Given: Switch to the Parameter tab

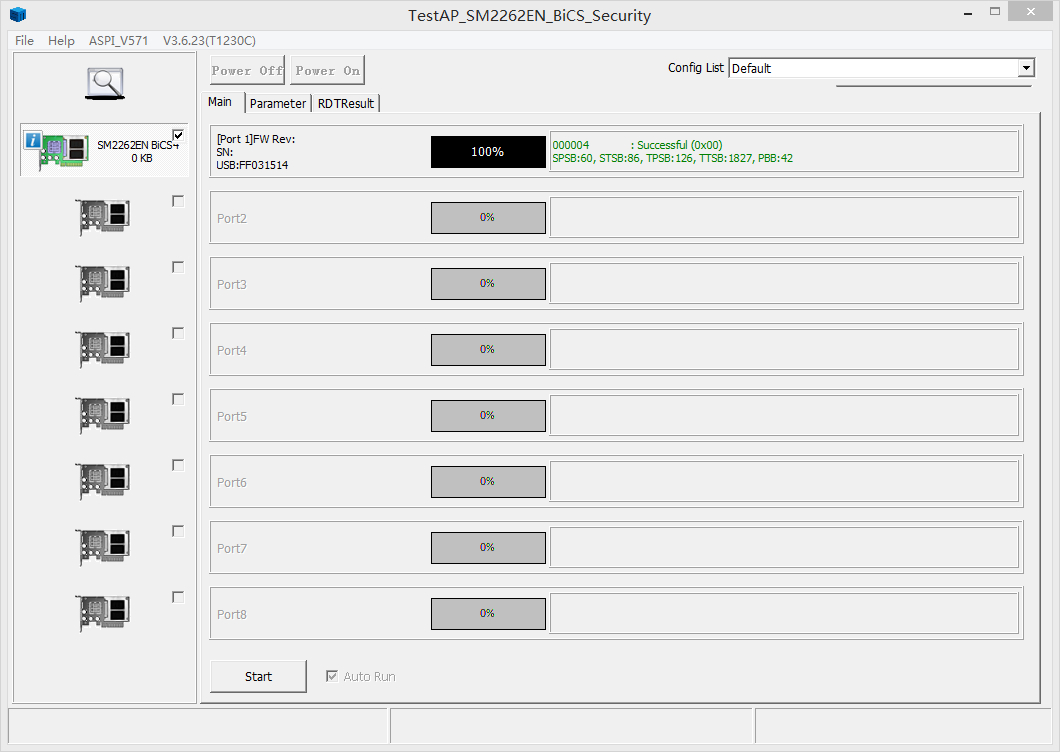Looking at the screenshot, I should tap(278, 103).
